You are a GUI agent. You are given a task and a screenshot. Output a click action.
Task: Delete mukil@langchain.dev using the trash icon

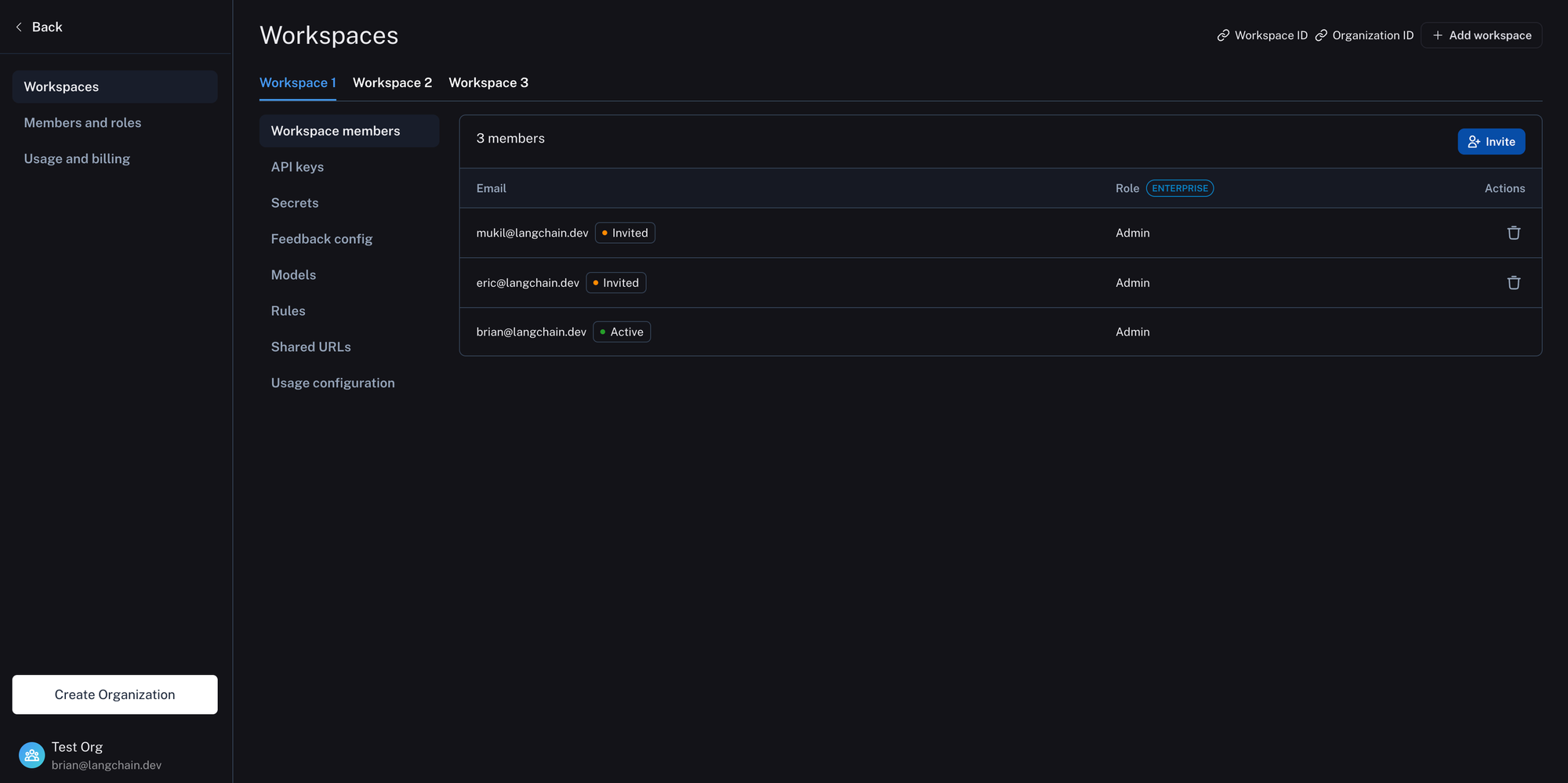(1513, 233)
